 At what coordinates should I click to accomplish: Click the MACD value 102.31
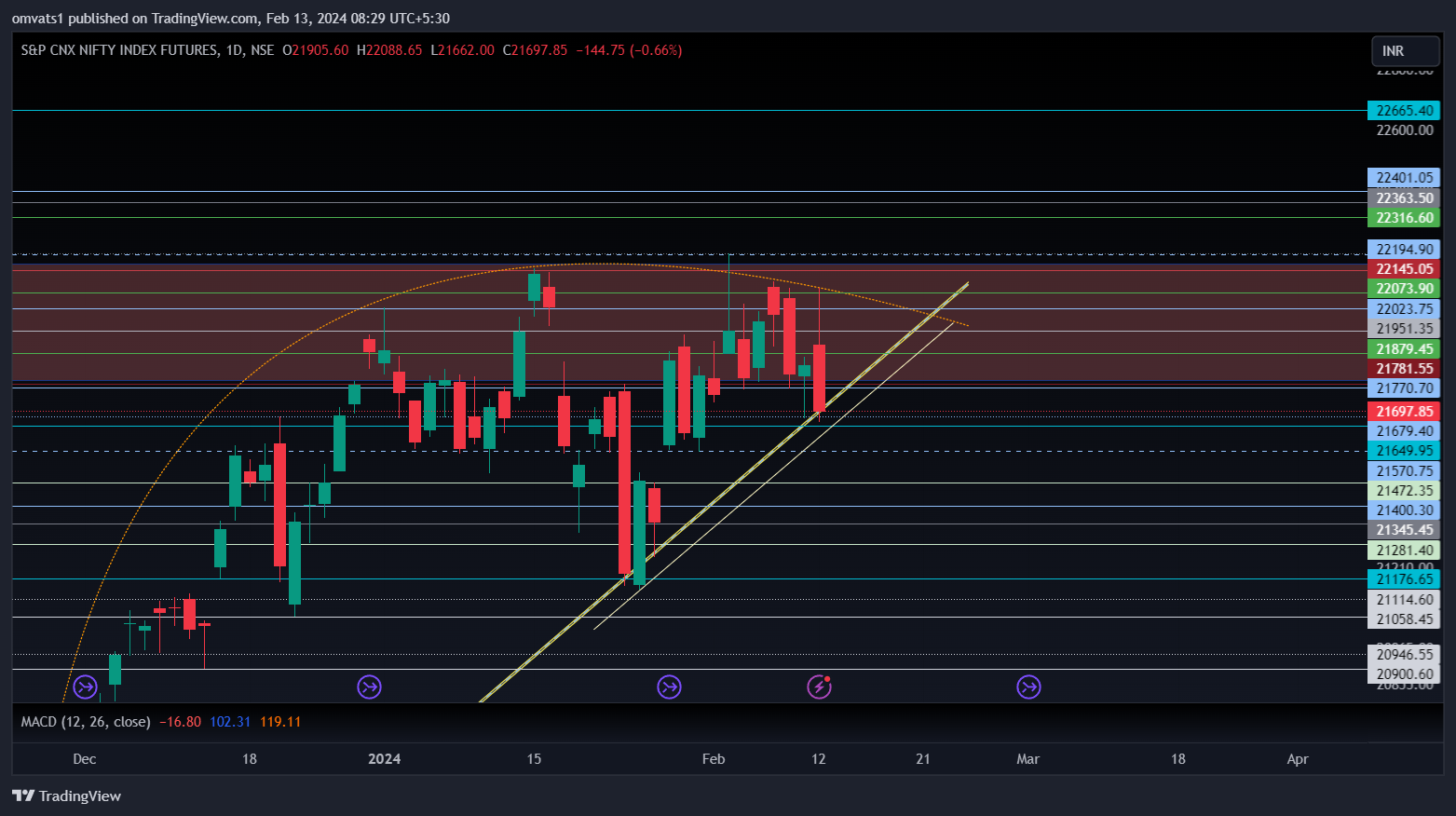[230, 722]
